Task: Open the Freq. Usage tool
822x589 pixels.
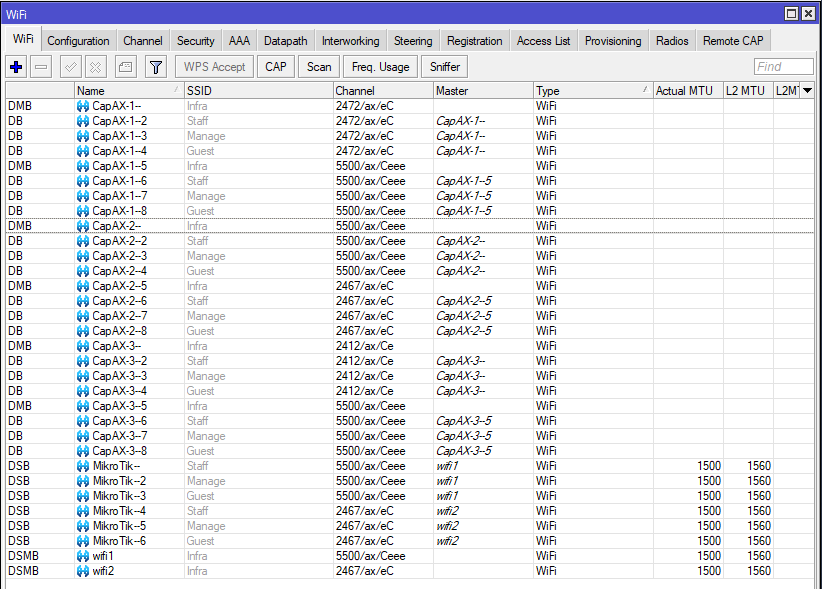Action: tap(379, 66)
